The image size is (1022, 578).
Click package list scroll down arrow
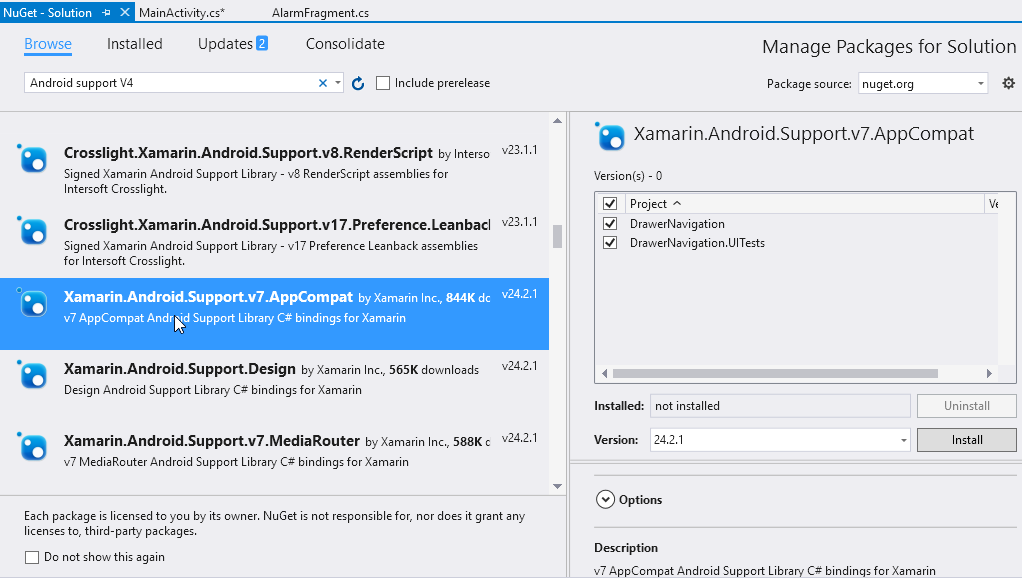pos(557,486)
